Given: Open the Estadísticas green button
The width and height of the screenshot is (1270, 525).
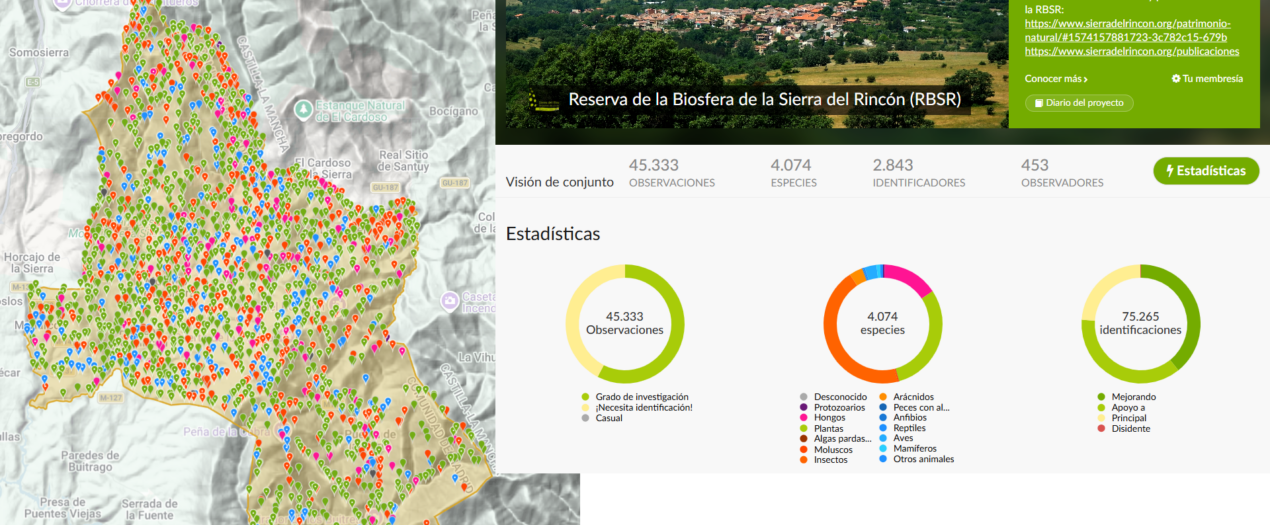Looking at the screenshot, I should point(1205,171).
